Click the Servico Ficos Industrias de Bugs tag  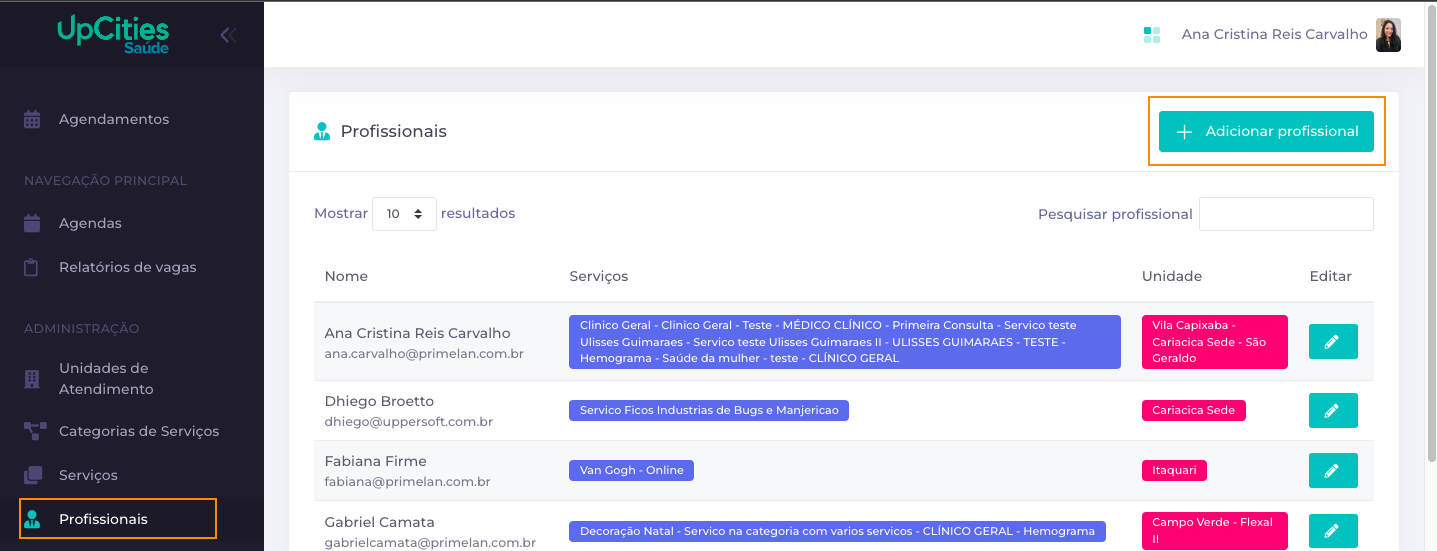[x=709, y=410]
